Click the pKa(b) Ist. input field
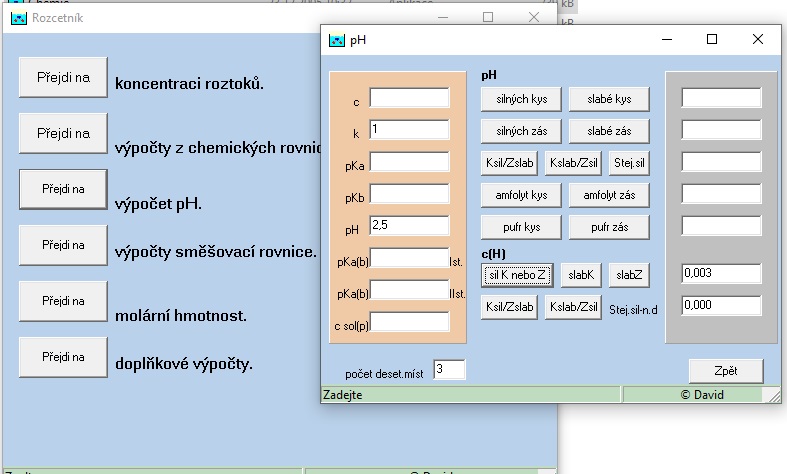Viewport: 787px width, 474px height. click(x=409, y=258)
